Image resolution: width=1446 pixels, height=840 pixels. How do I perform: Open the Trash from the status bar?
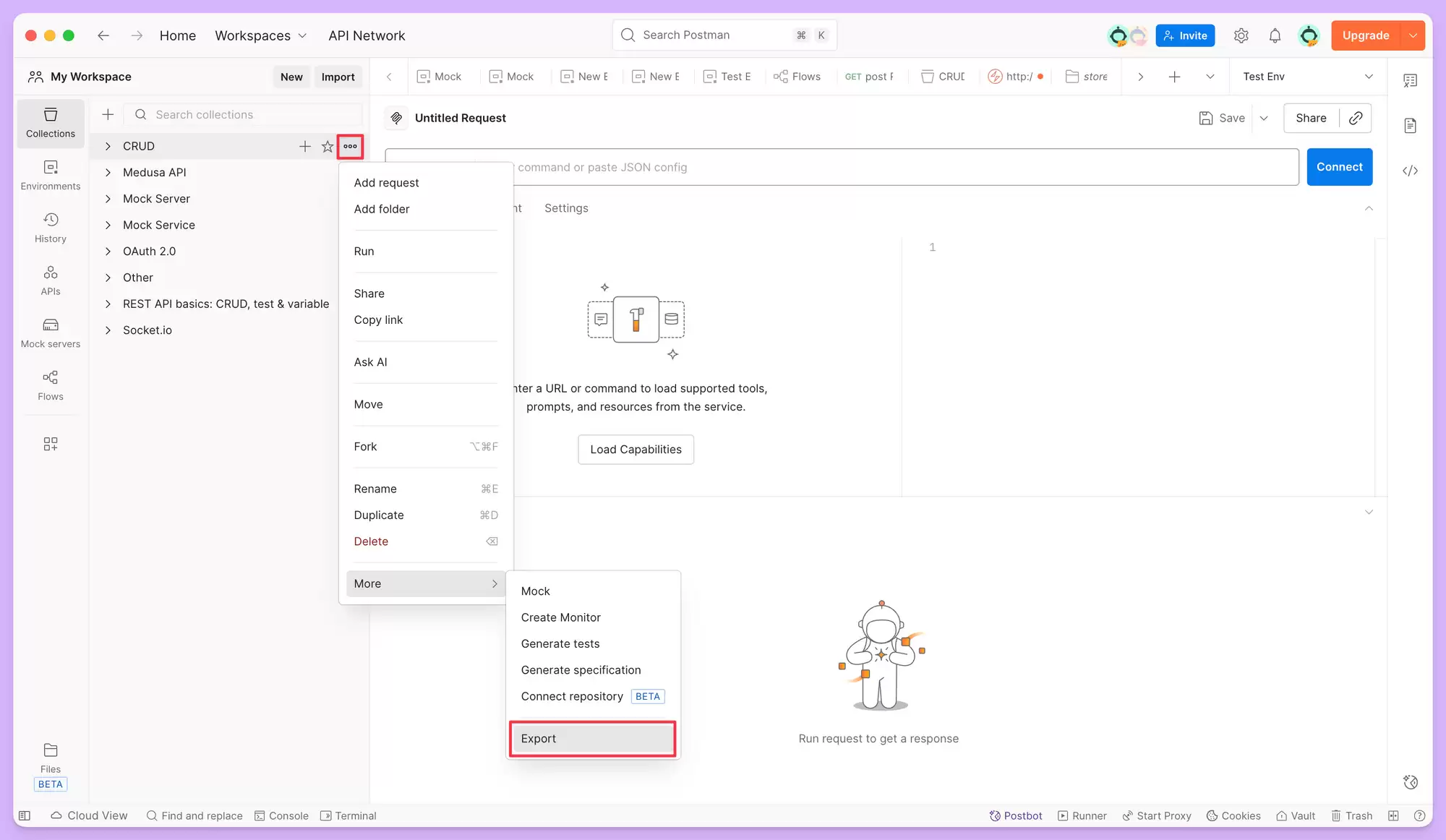1351,815
